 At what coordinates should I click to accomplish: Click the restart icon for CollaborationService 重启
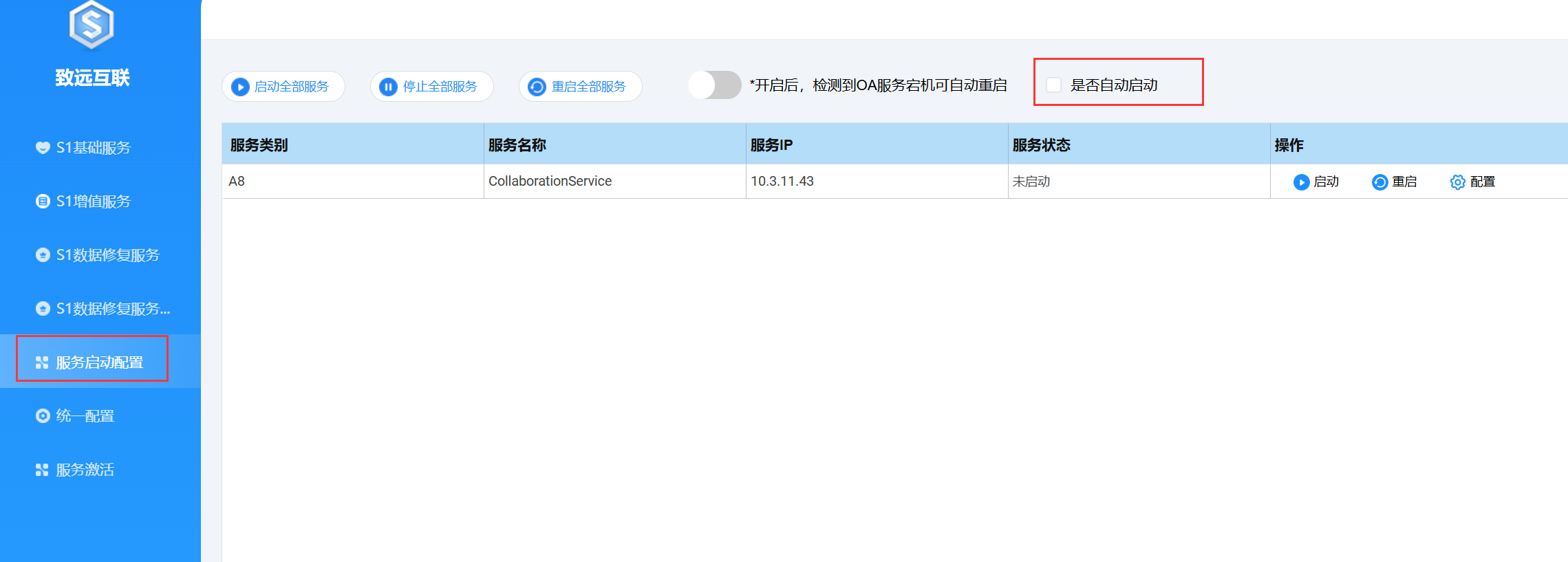click(1379, 182)
